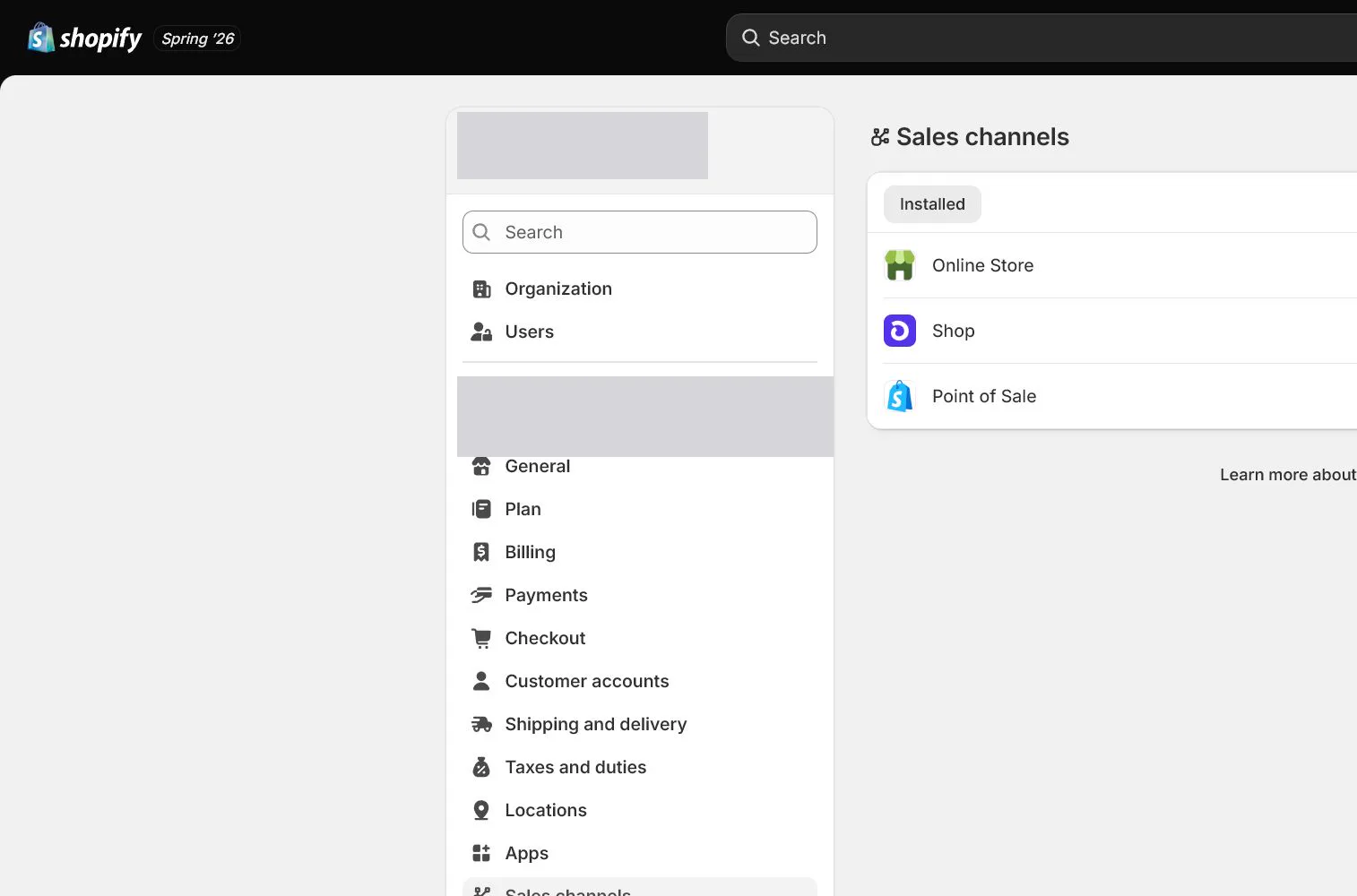Open Checkout settings
Screen dimensions: 1357x896
[x=640, y=638]
